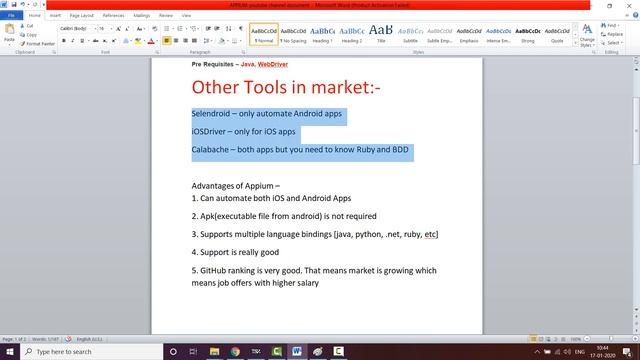The image size is (640, 360).
Task: Copy the selected text
Action: 28,35
